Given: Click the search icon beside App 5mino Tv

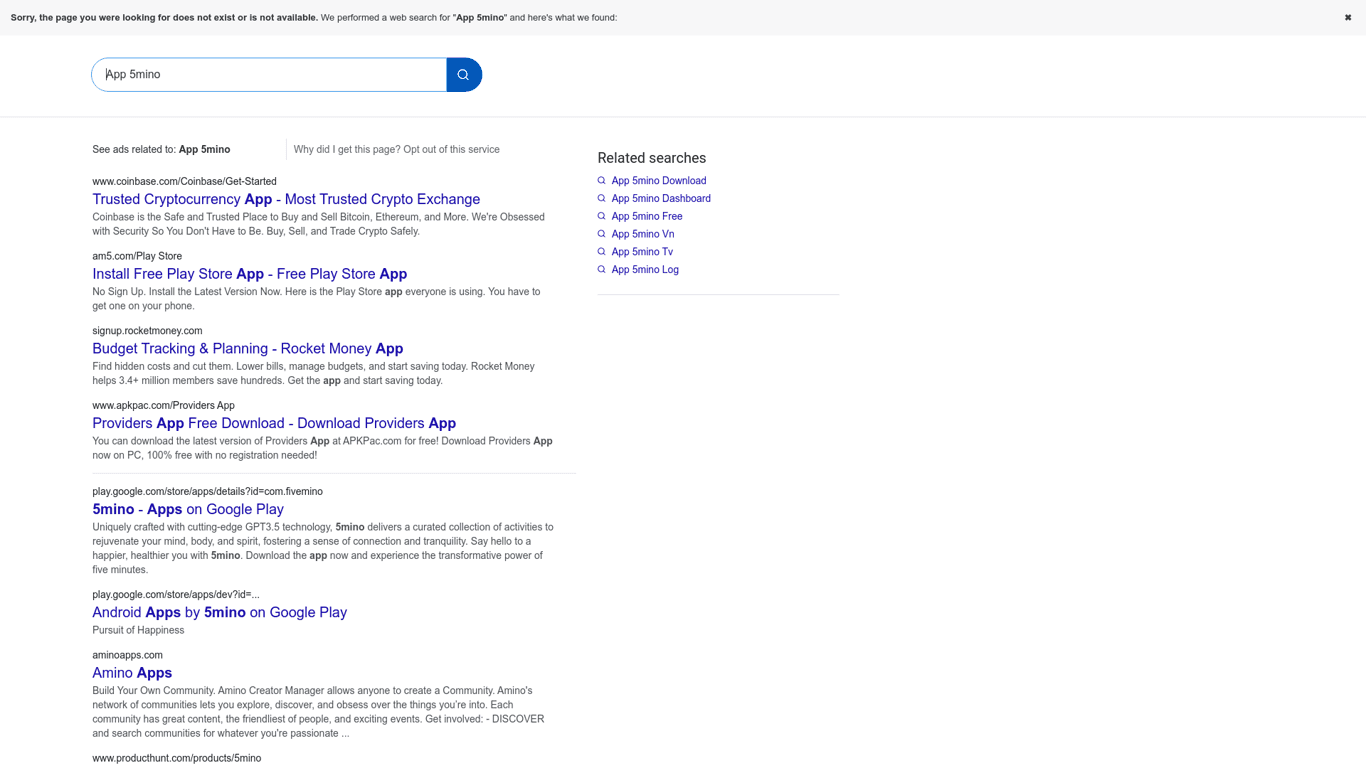Looking at the screenshot, I should 601,252.
